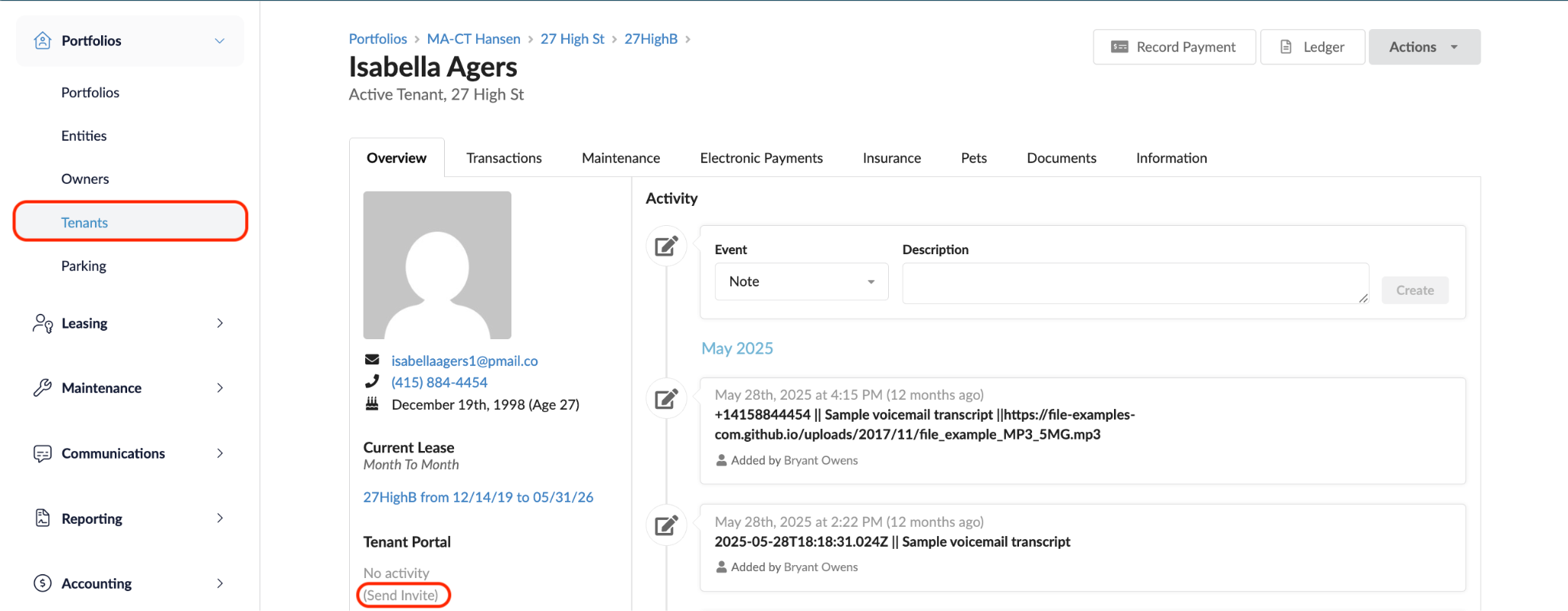
Task: Go to MA-CT Hansen breadcrumb
Action: coord(474,38)
